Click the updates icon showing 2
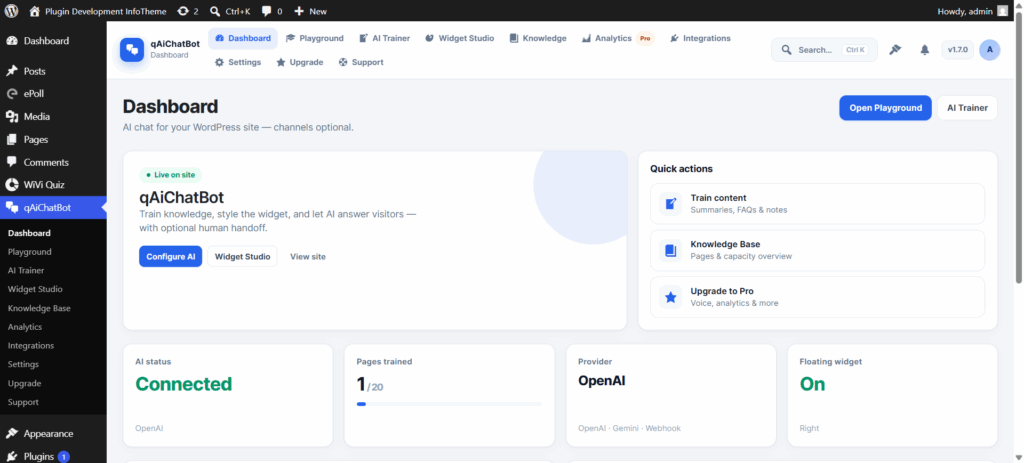 point(187,11)
